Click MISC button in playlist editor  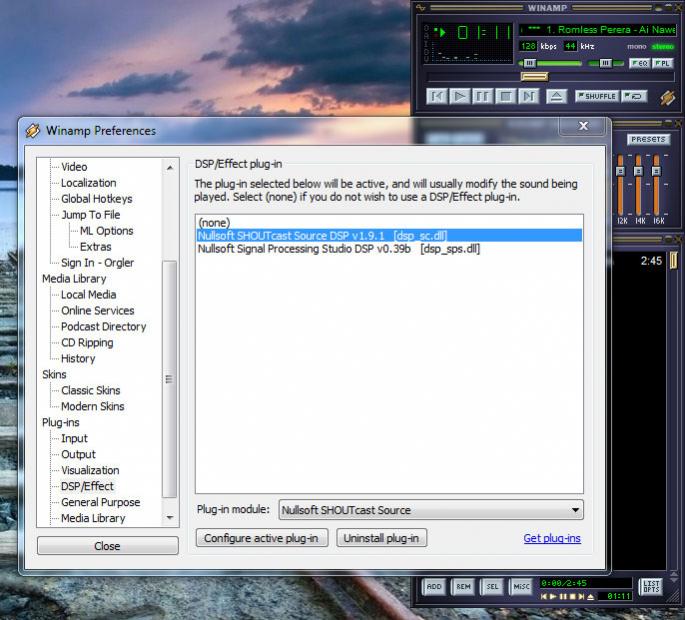coord(521,586)
